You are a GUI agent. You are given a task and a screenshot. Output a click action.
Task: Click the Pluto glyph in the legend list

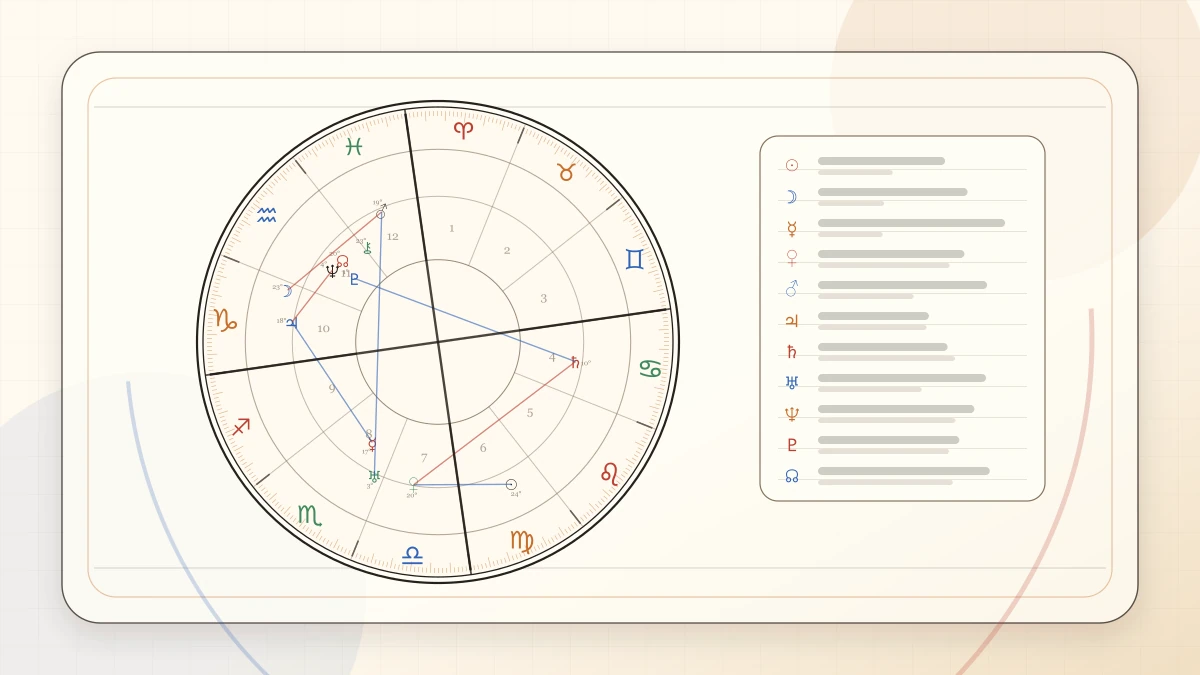[792, 445]
